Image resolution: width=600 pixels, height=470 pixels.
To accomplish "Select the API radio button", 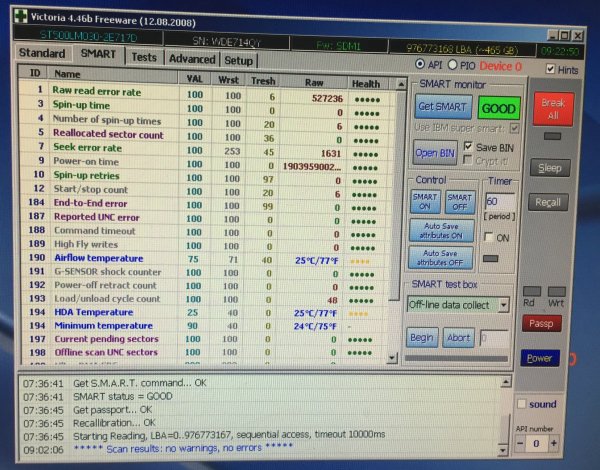I will [x=420, y=64].
